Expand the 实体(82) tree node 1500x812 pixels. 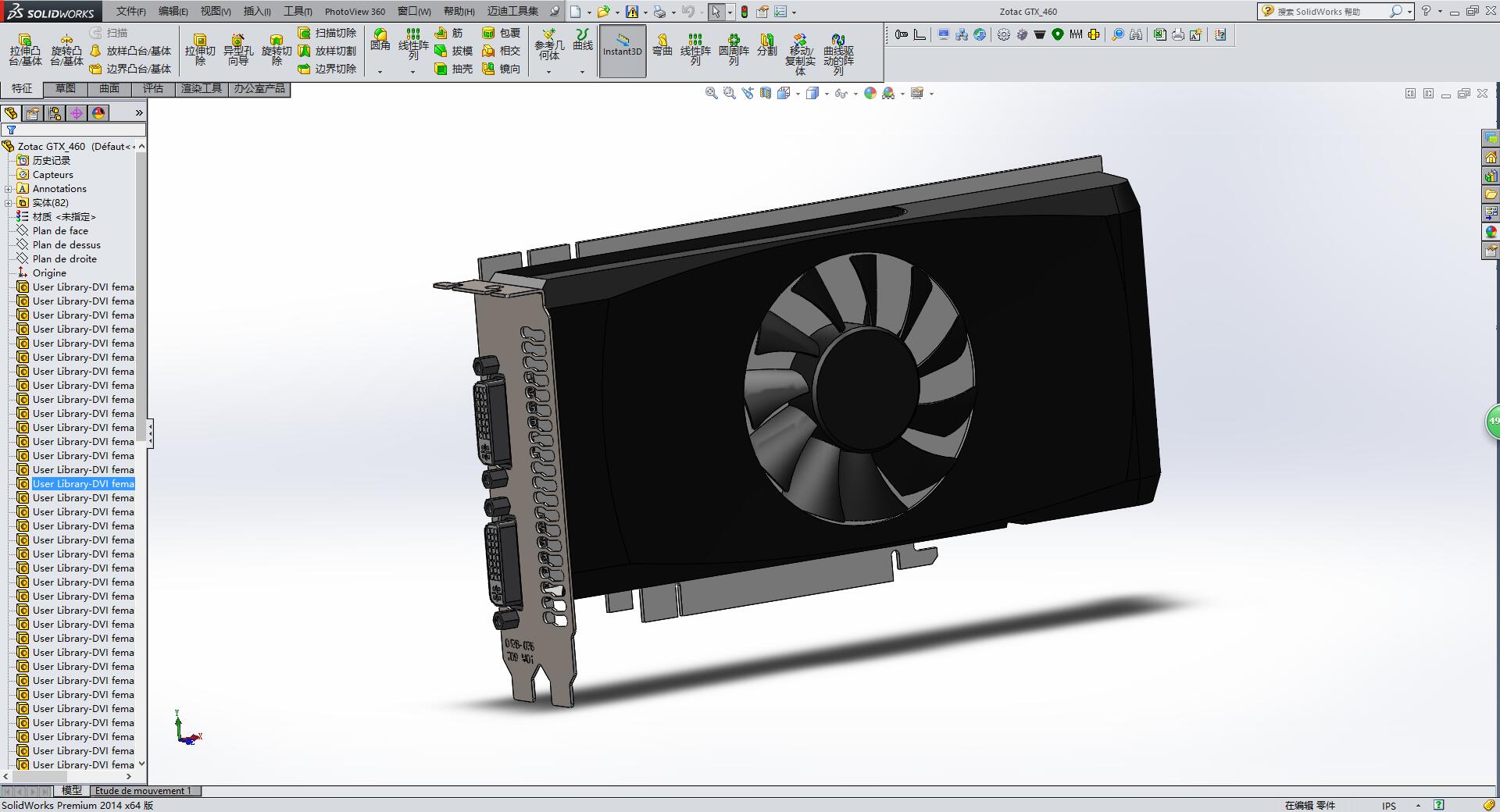pyautogui.click(x=9, y=203)
